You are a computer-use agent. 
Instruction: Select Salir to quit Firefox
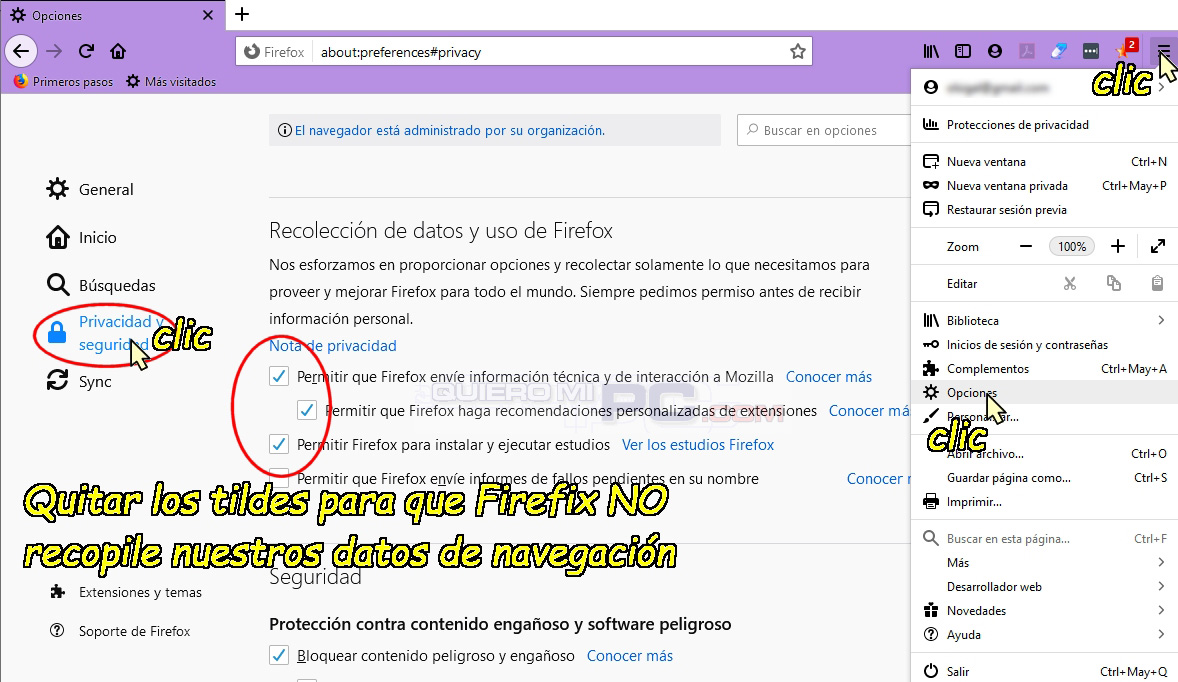click(1044, 671)
